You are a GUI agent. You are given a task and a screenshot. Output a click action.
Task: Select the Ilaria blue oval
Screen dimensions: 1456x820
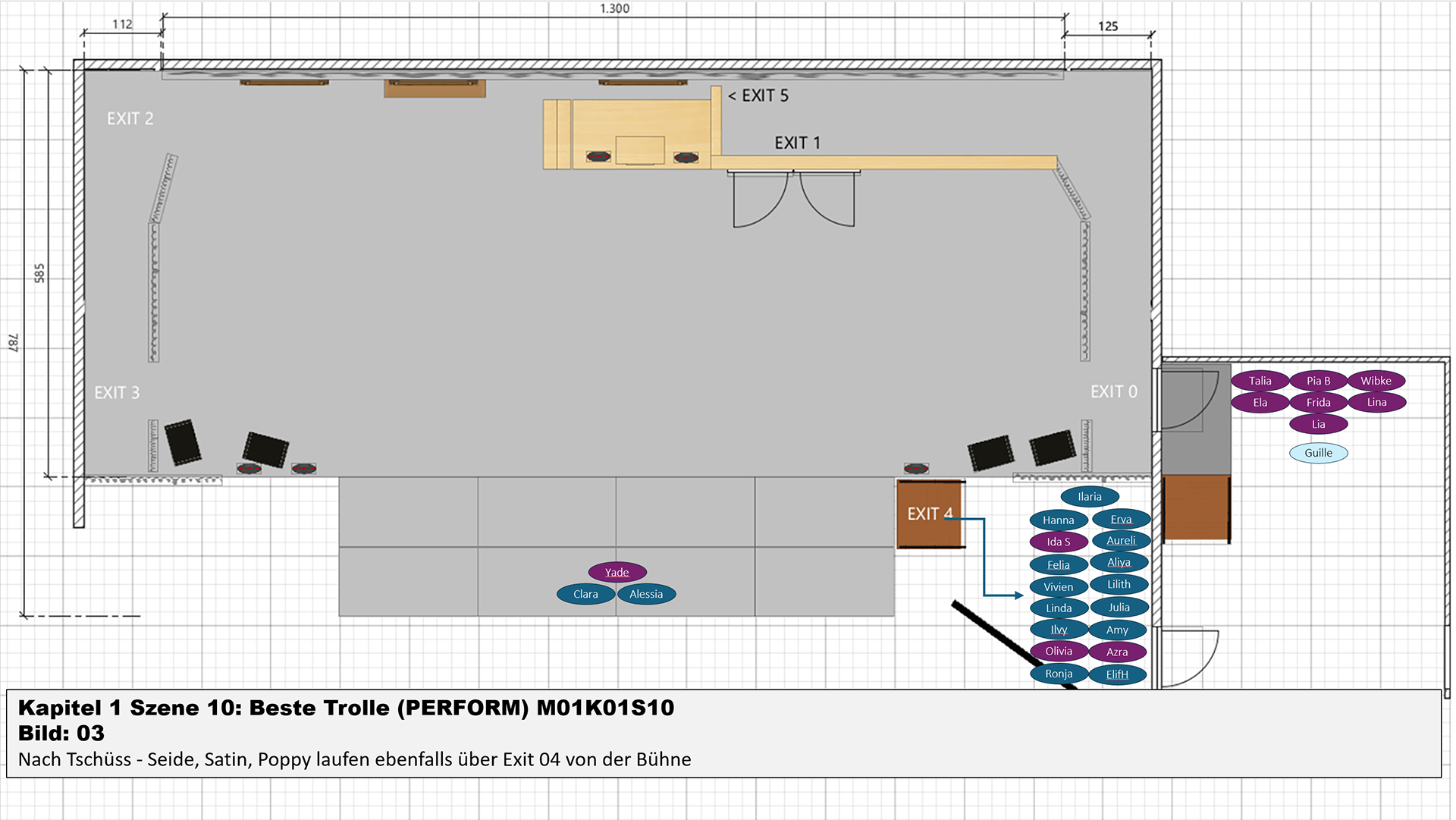point(1089,497)
